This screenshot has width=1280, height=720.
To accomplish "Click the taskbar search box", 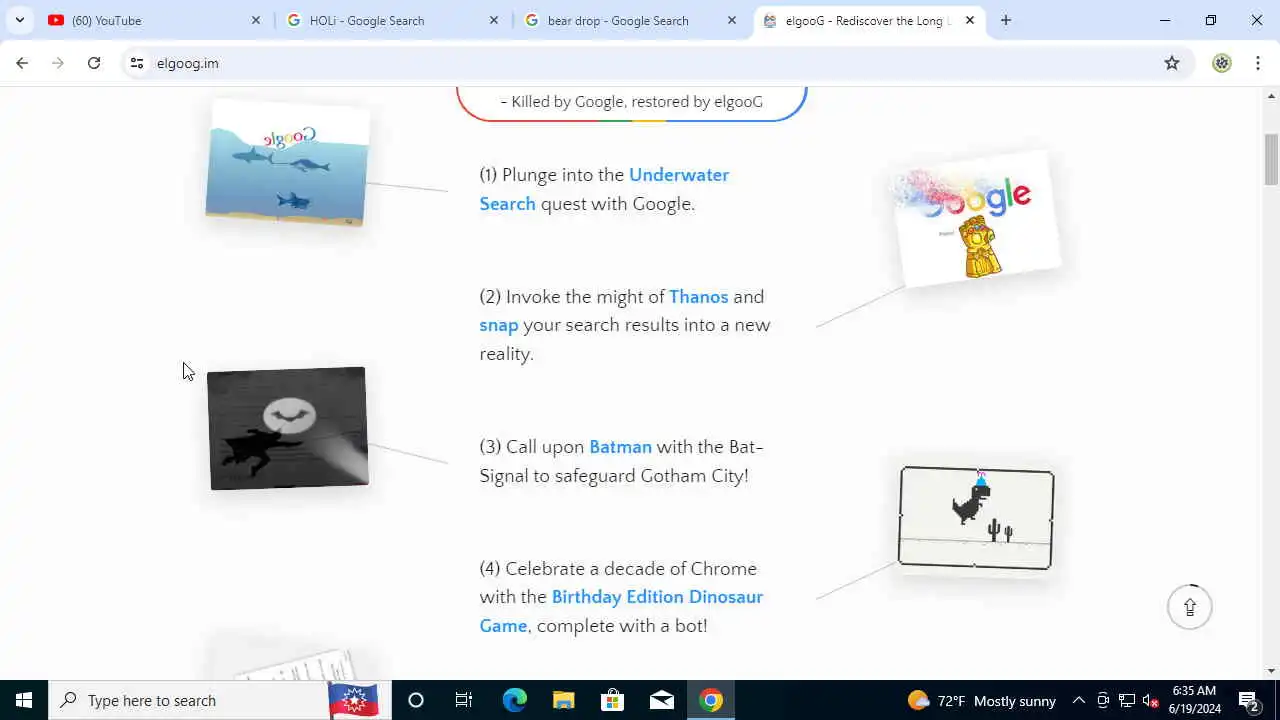I will 219,700.
